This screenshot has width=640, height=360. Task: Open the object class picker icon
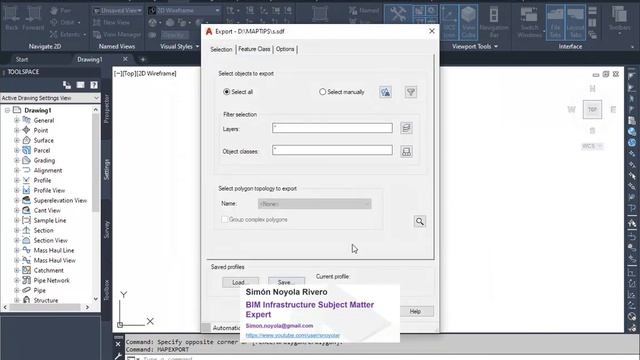406,151
